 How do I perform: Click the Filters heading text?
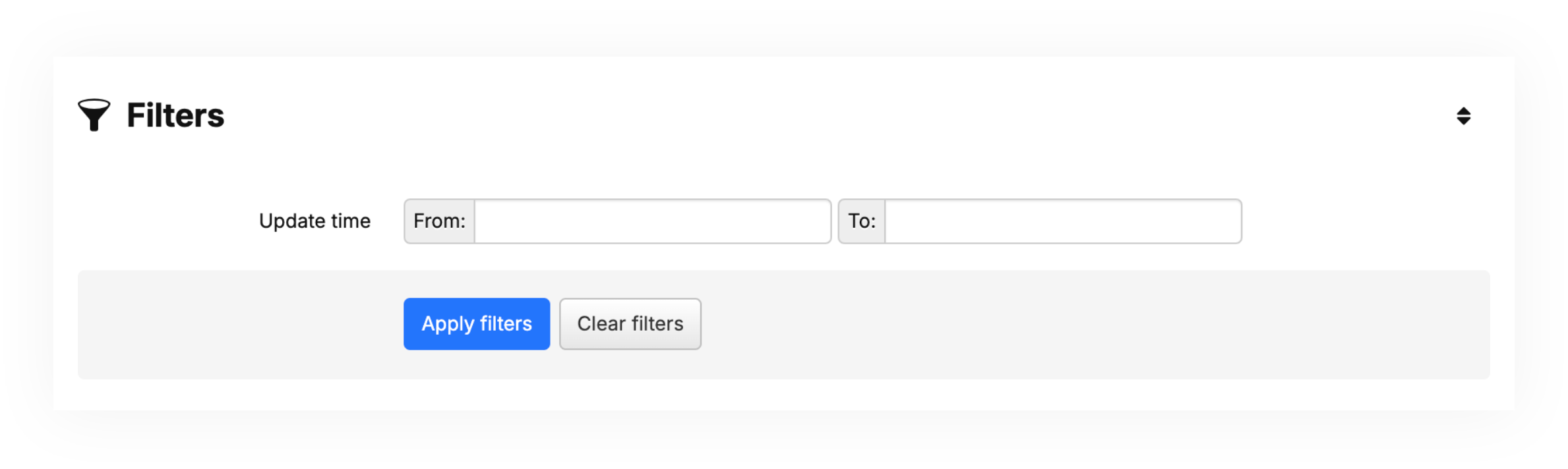tap(175, 115)
